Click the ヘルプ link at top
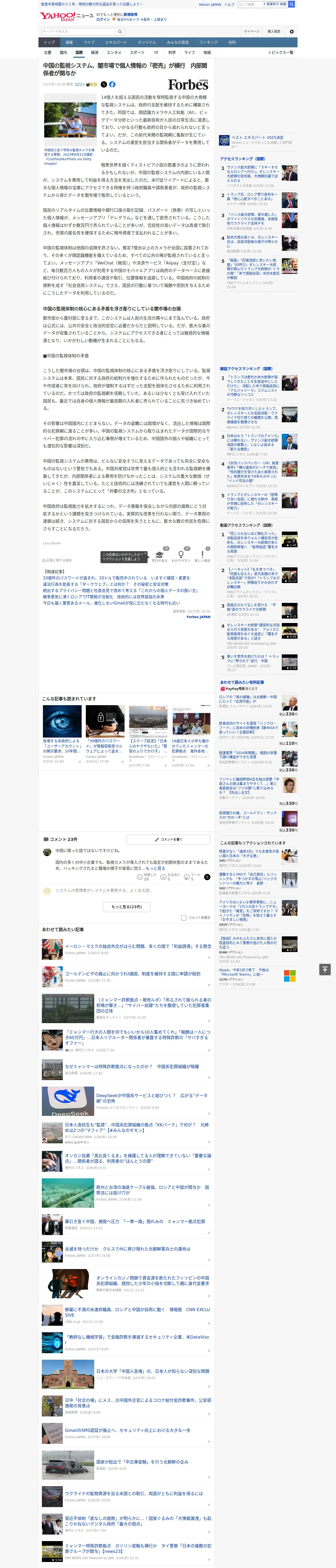Screen dimensions: 336x1568 229,4
